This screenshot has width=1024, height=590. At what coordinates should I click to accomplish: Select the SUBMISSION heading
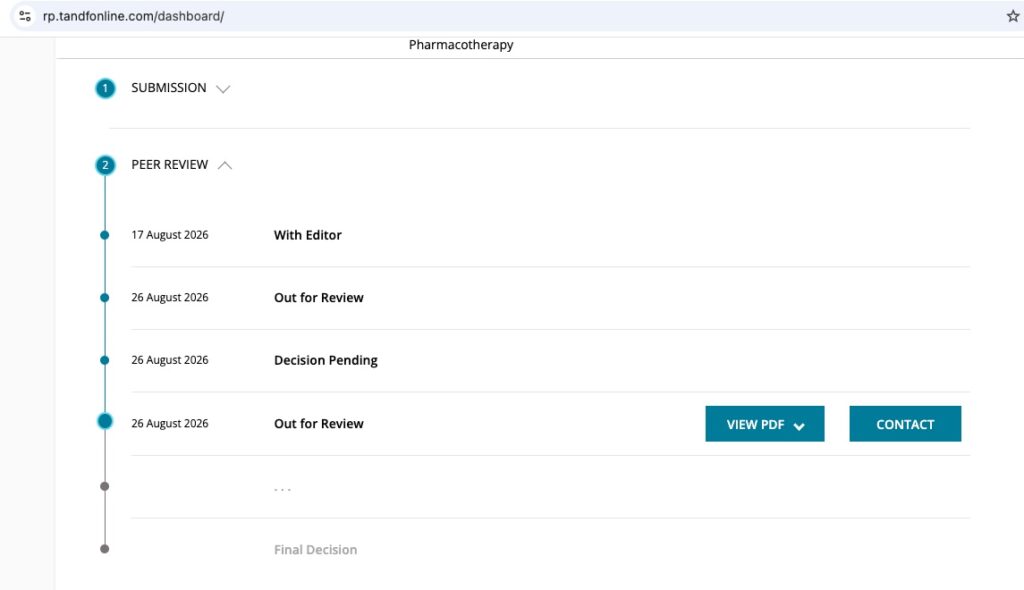(x=168, y=88)
